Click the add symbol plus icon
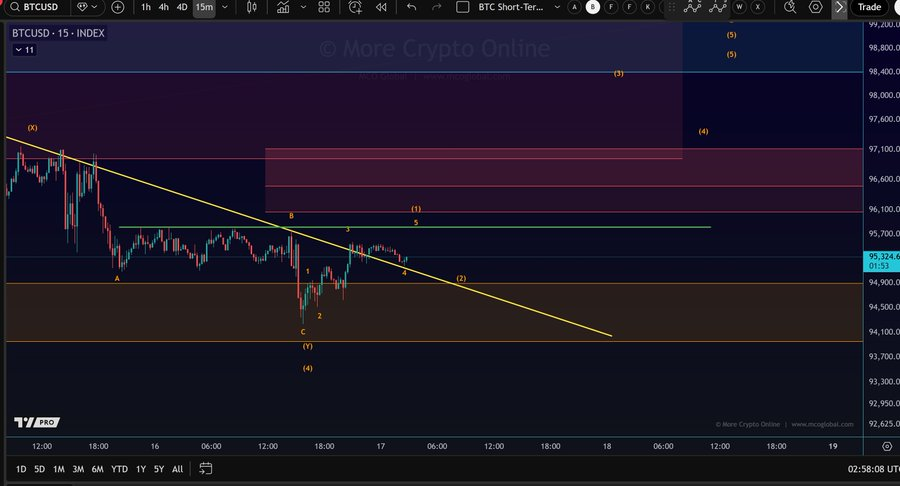The height and width of the screenshot is (486, 900). (x=118, y=7)
